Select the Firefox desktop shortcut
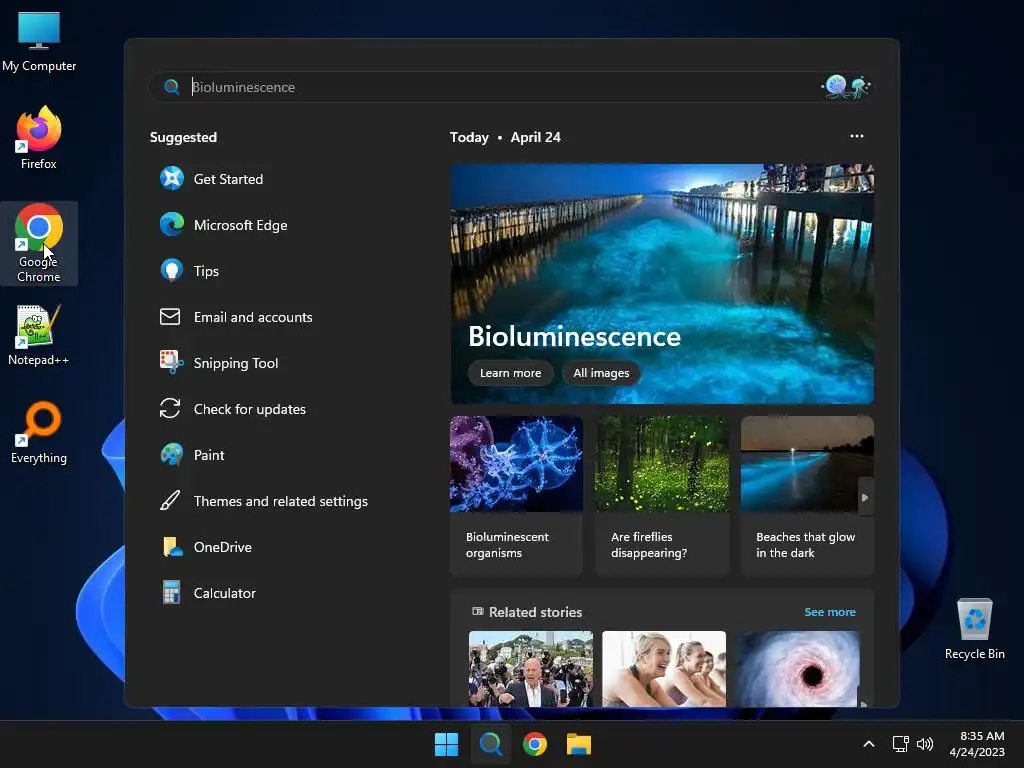This screenshot has height=768, width=1024. tap(39, 138)
